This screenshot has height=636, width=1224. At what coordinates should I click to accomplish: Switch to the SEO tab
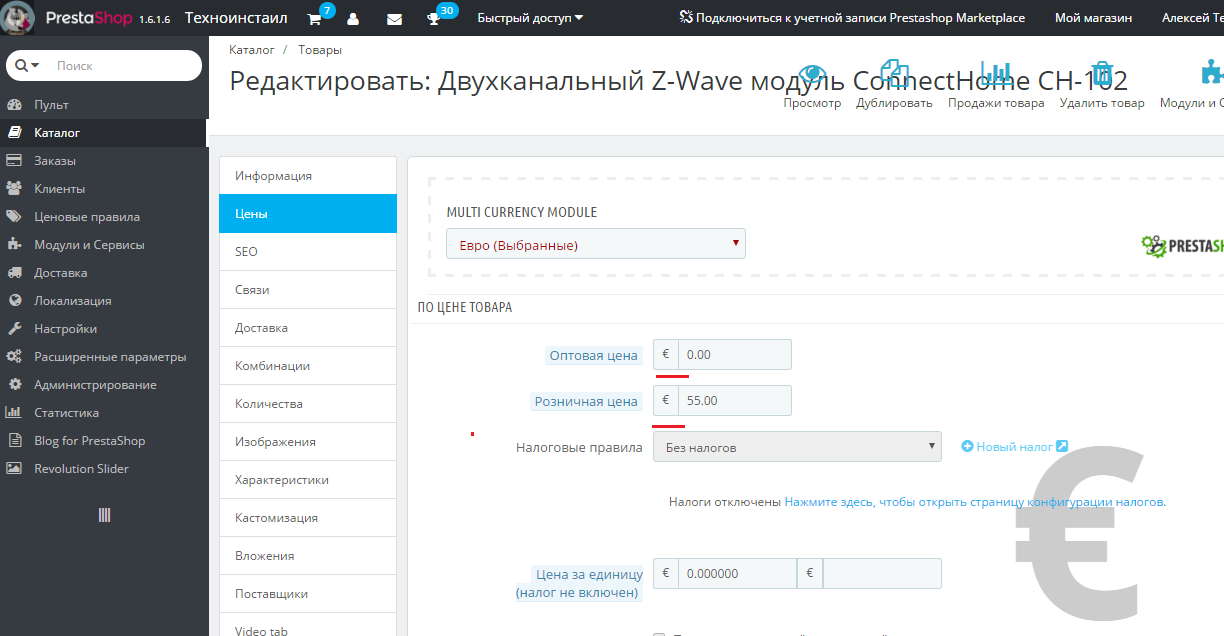(x=308, y=252)
